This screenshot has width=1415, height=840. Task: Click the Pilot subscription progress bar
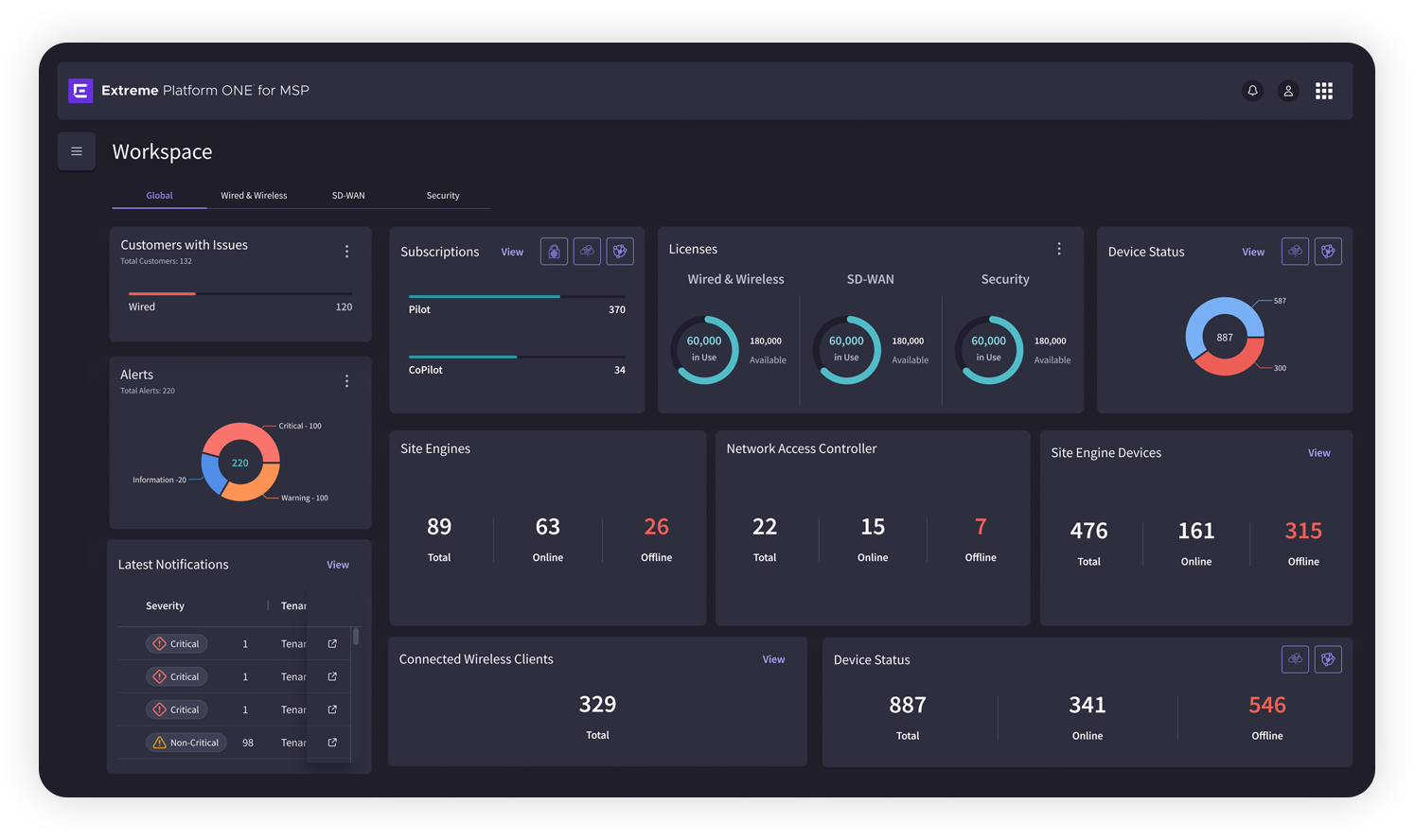point(517,296)
